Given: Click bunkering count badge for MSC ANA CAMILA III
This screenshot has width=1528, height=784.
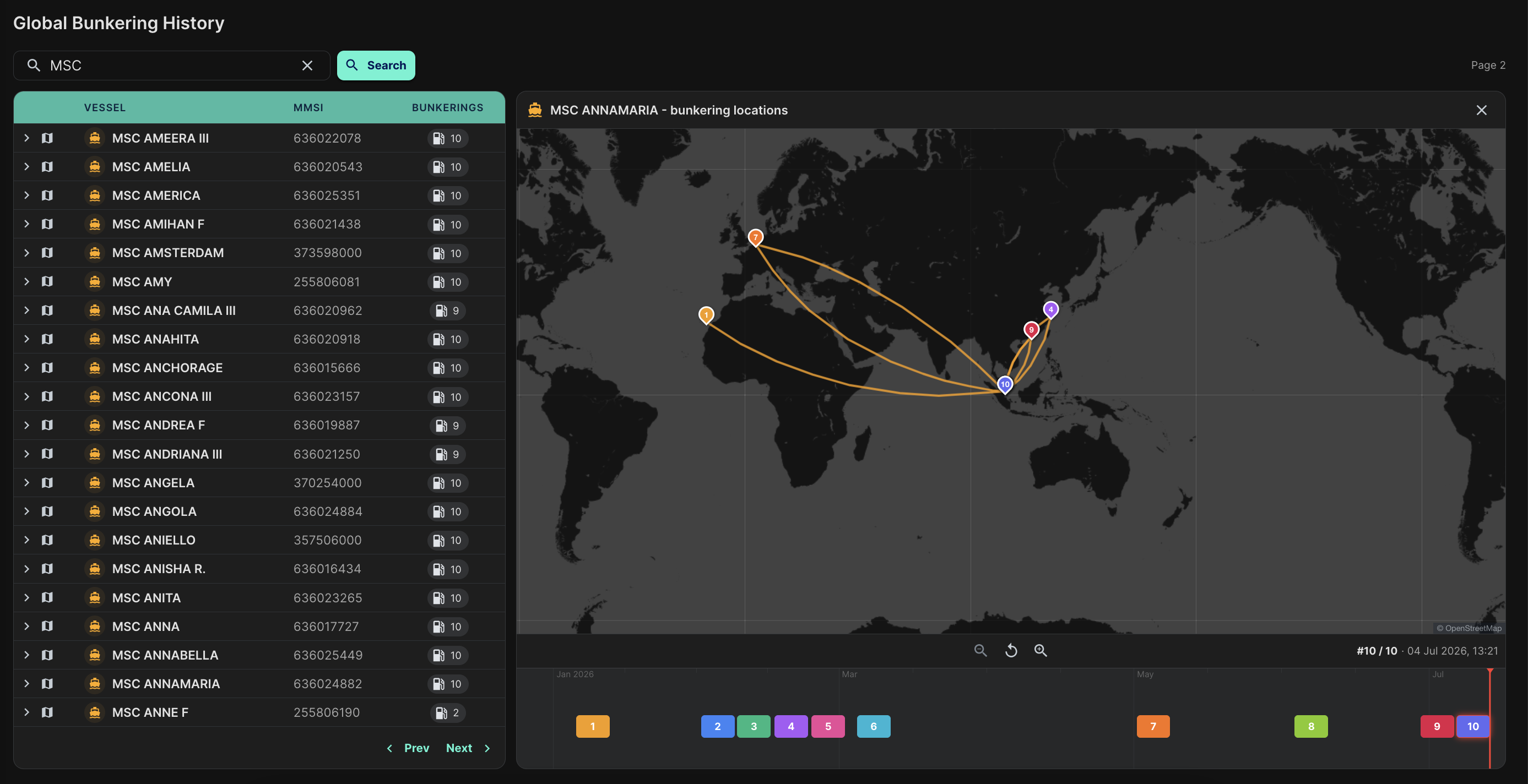Looking at the screenshot, I should (448, 311).
